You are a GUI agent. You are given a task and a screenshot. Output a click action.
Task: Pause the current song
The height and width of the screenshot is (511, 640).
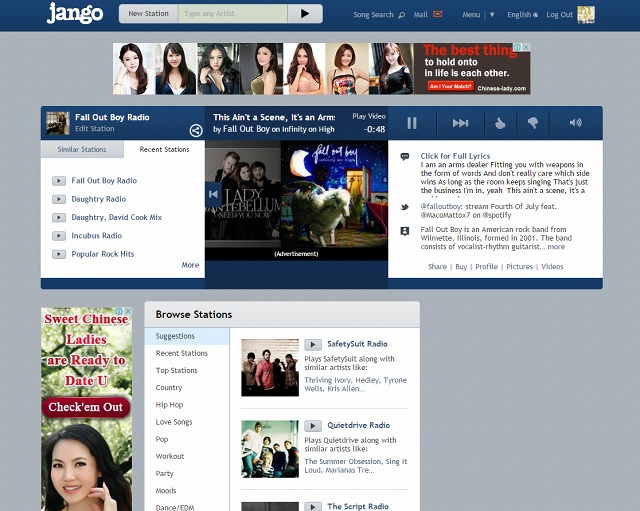(x=412, y=123)
